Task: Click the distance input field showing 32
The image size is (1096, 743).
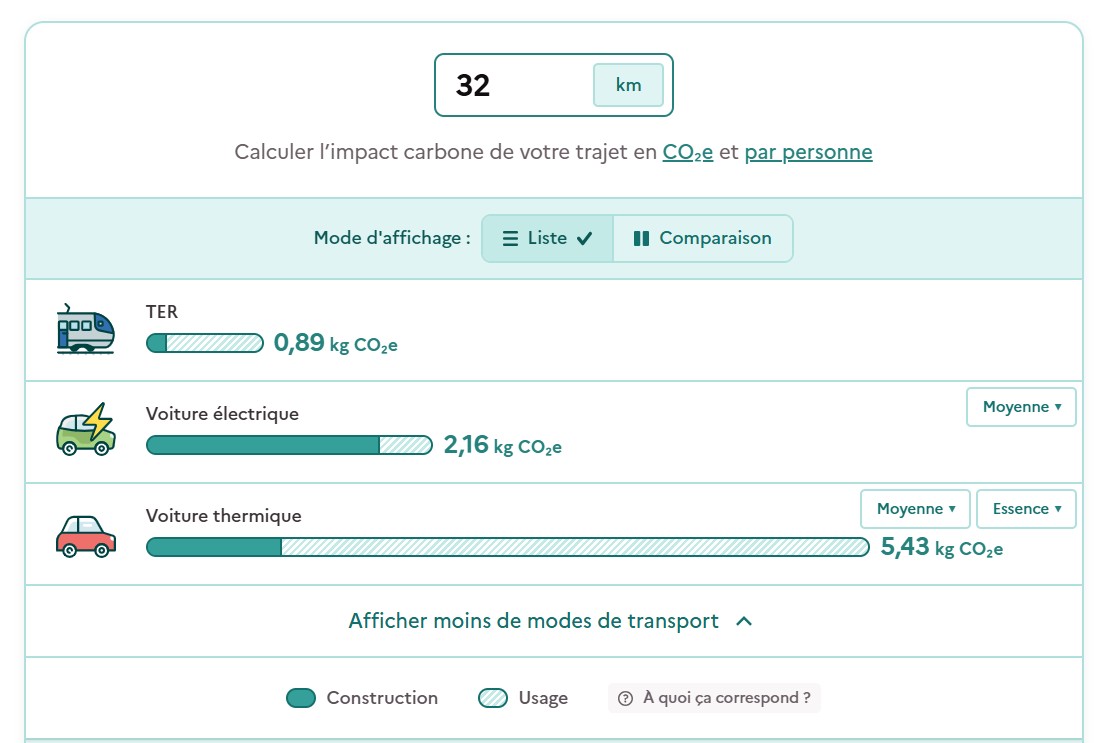Action: pos(516,85)
